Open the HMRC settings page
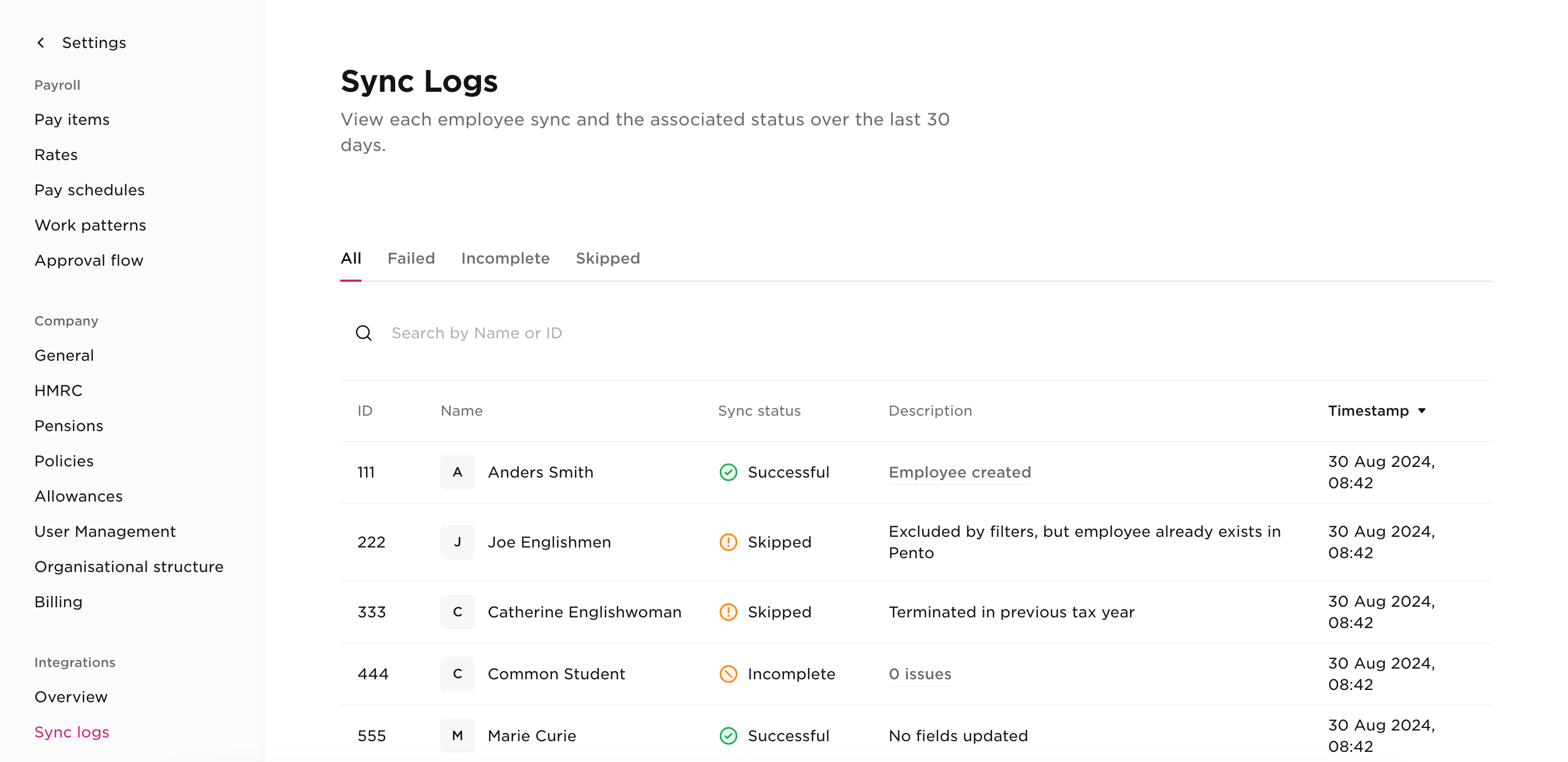1568x762 pixels. (59, 391)
